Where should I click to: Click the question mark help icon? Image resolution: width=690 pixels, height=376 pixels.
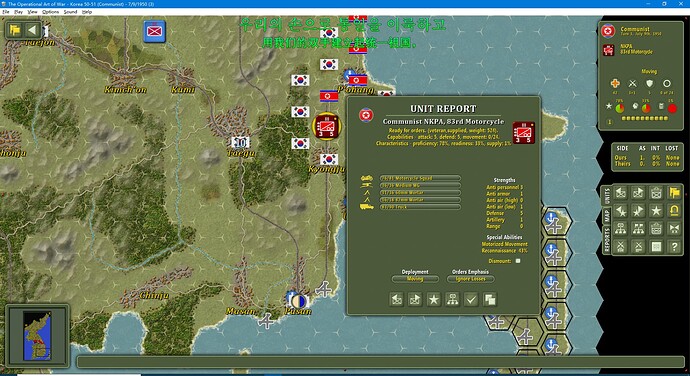pyautogui.click(x=674, y=247)
